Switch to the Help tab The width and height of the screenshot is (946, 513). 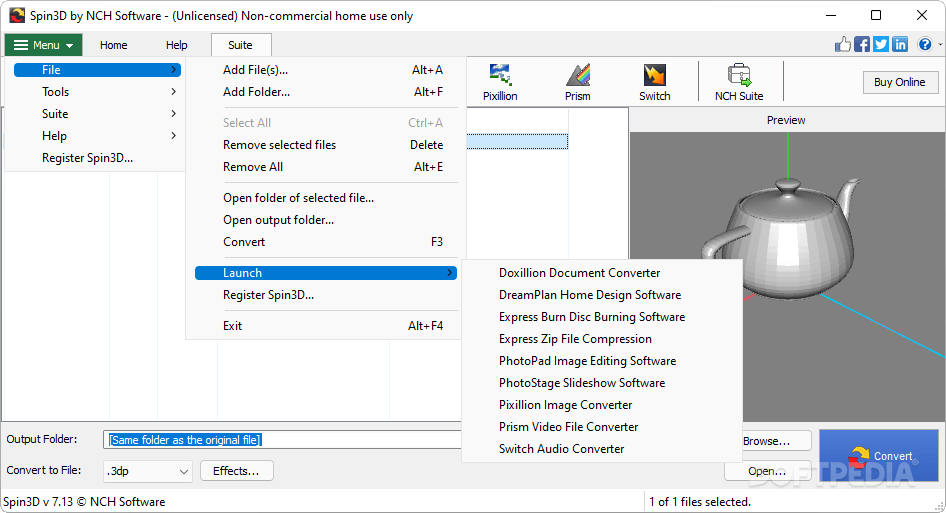click(x=177, y=45)
